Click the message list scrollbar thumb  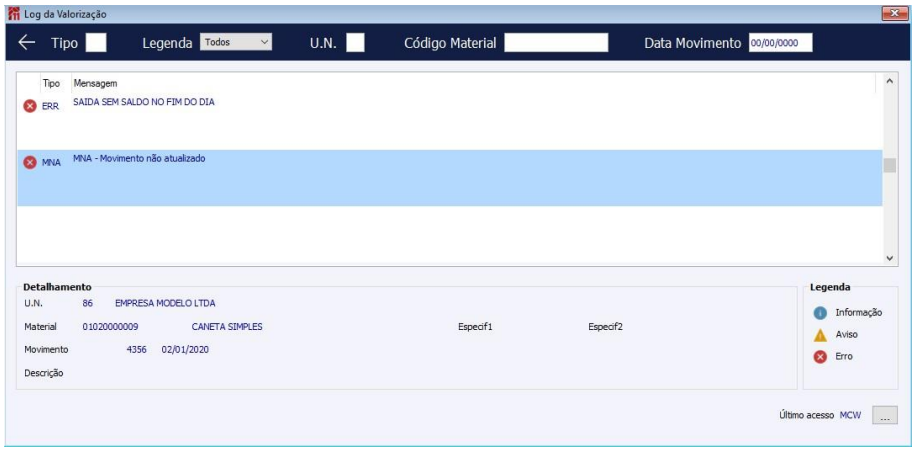click(889, 165)
